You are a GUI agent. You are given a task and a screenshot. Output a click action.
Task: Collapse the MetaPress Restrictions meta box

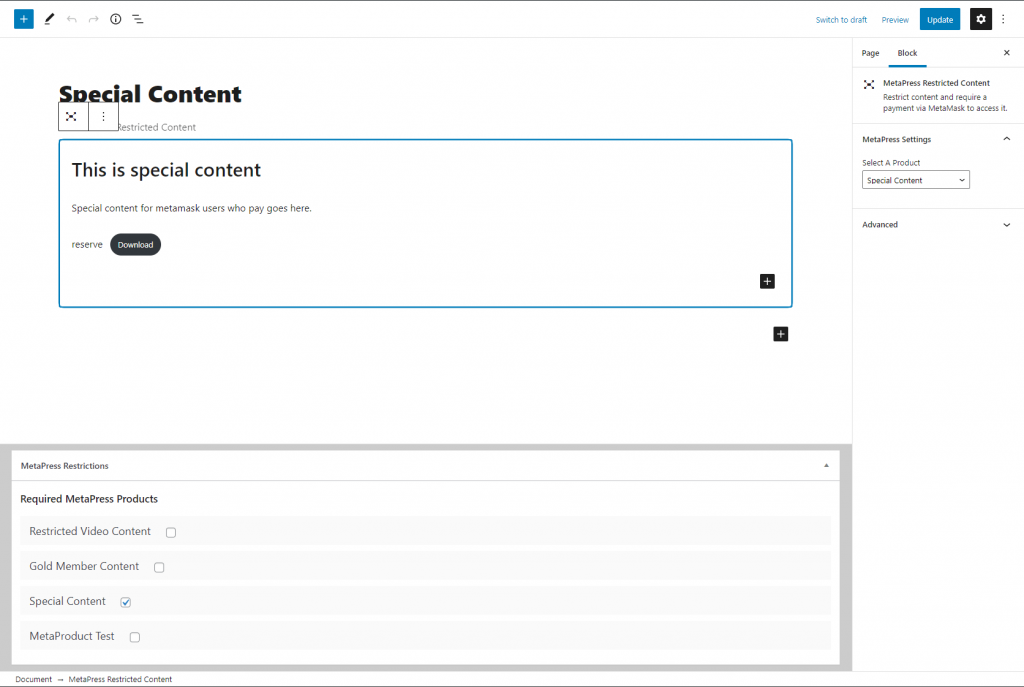click(826, 465)
